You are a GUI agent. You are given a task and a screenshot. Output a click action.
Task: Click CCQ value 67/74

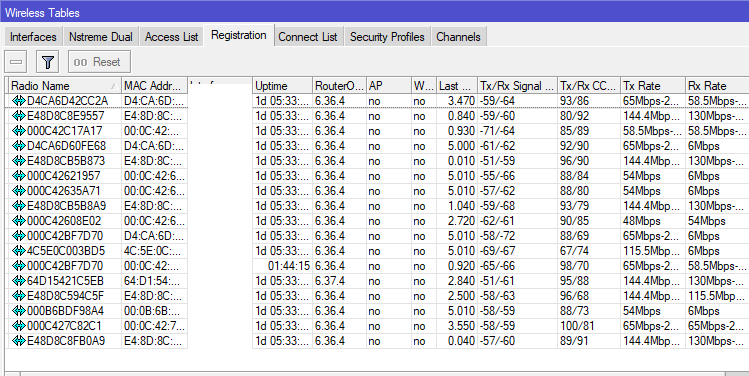pos(575,251)
